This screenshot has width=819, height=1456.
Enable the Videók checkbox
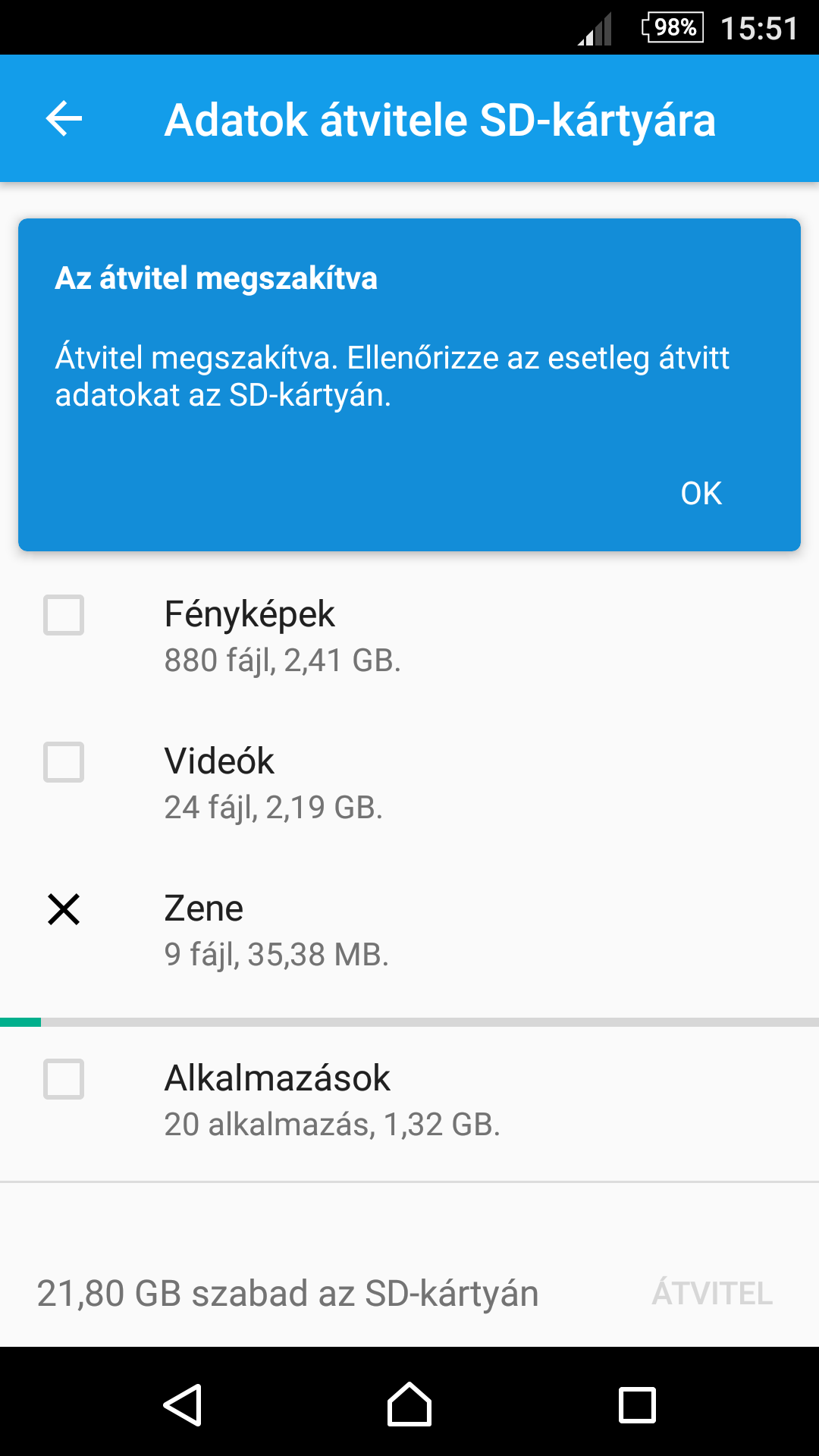[x=64, y=762]
